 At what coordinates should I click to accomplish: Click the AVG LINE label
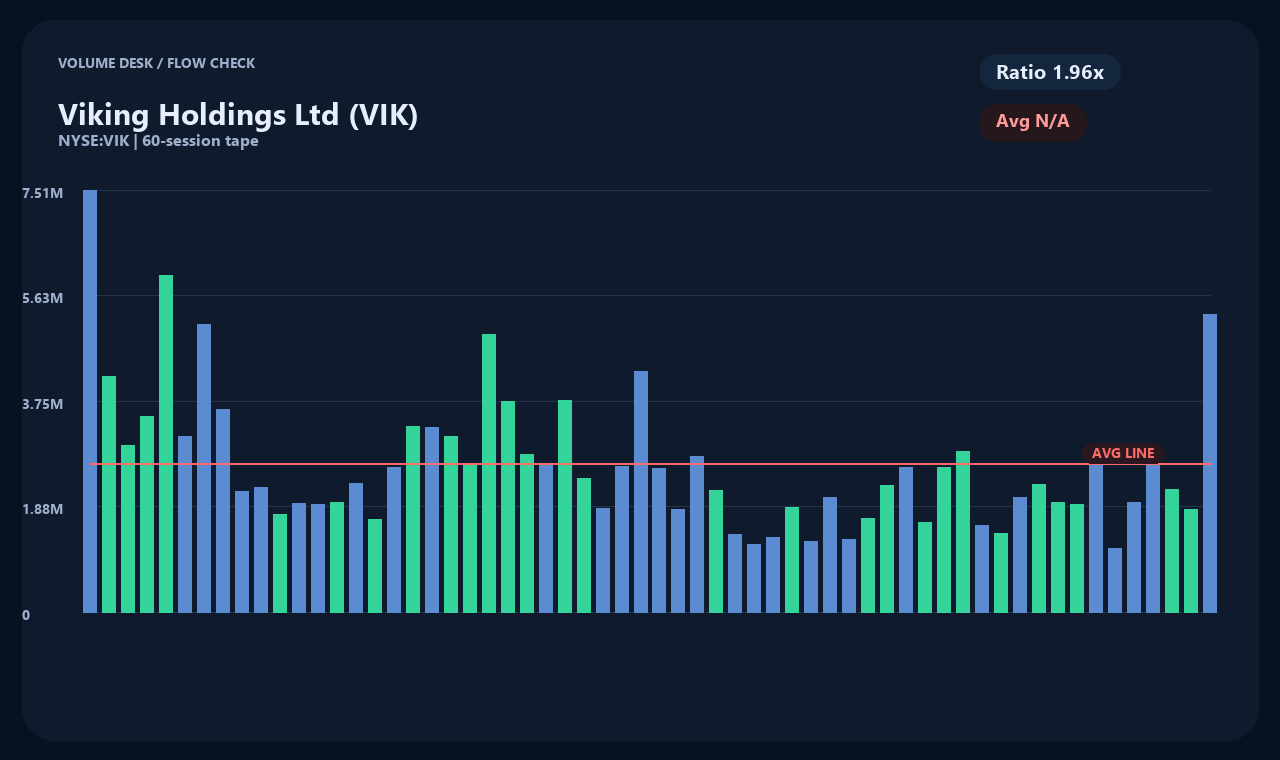click(x=1123, y=453)
